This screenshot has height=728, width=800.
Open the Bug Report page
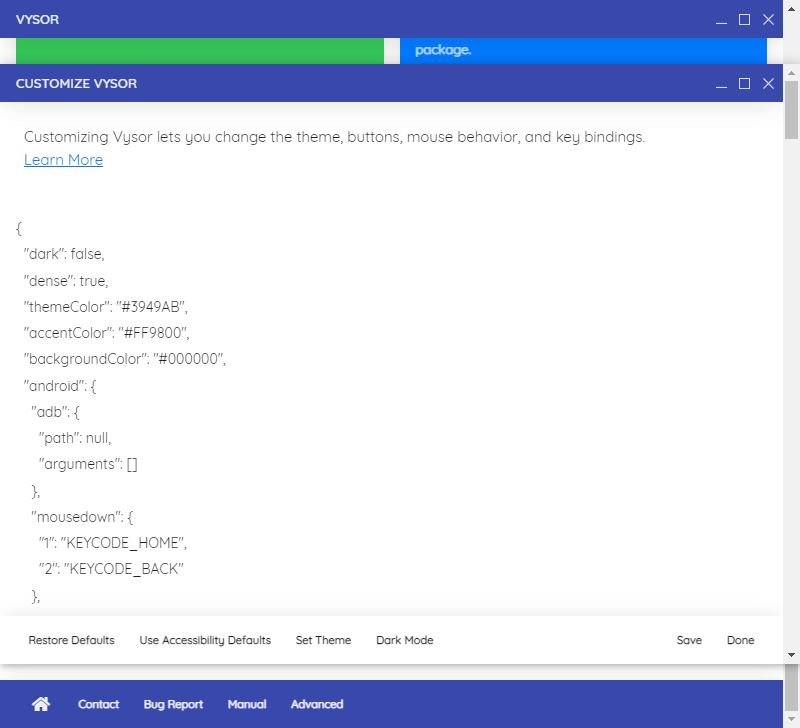tap(173, 704)
